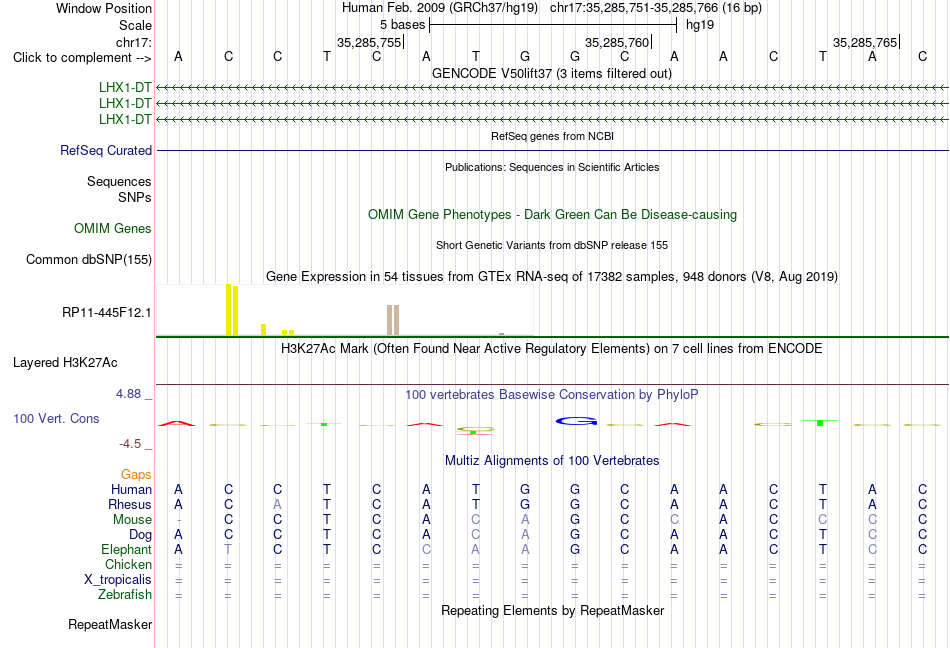The height and width of the screenshot is (648, 950).
Task: Click the 35,285,765 position marker
Action: pos(866,42)
